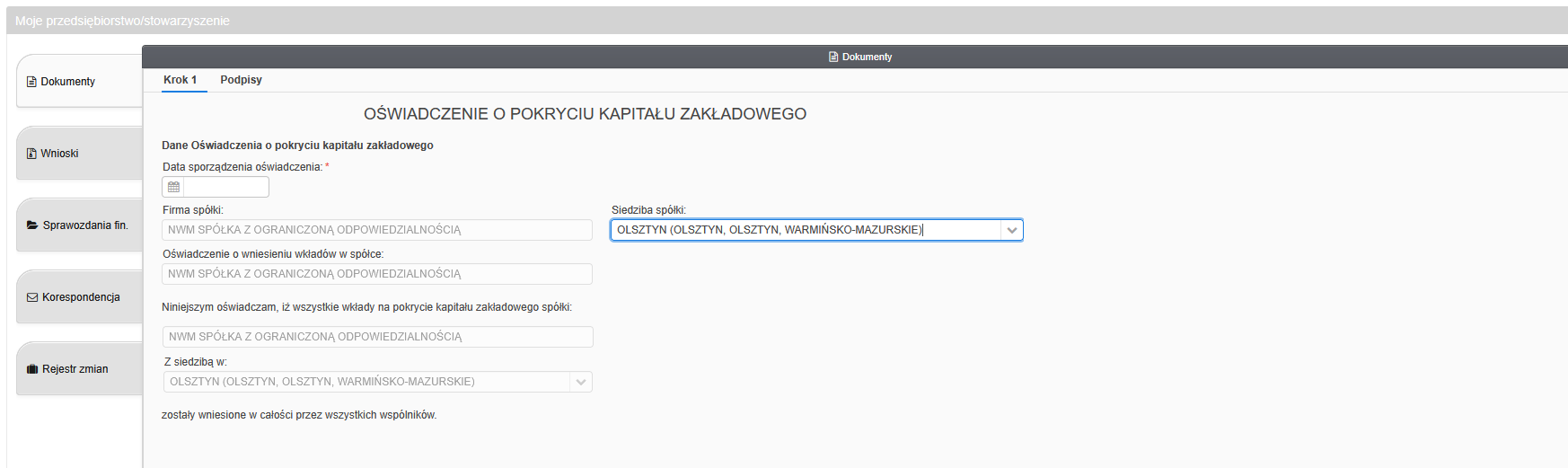Screen dimensions: 1568x468
Task: Expand the Z siedzibą w dropdown arrow
Action: point(581,382)
